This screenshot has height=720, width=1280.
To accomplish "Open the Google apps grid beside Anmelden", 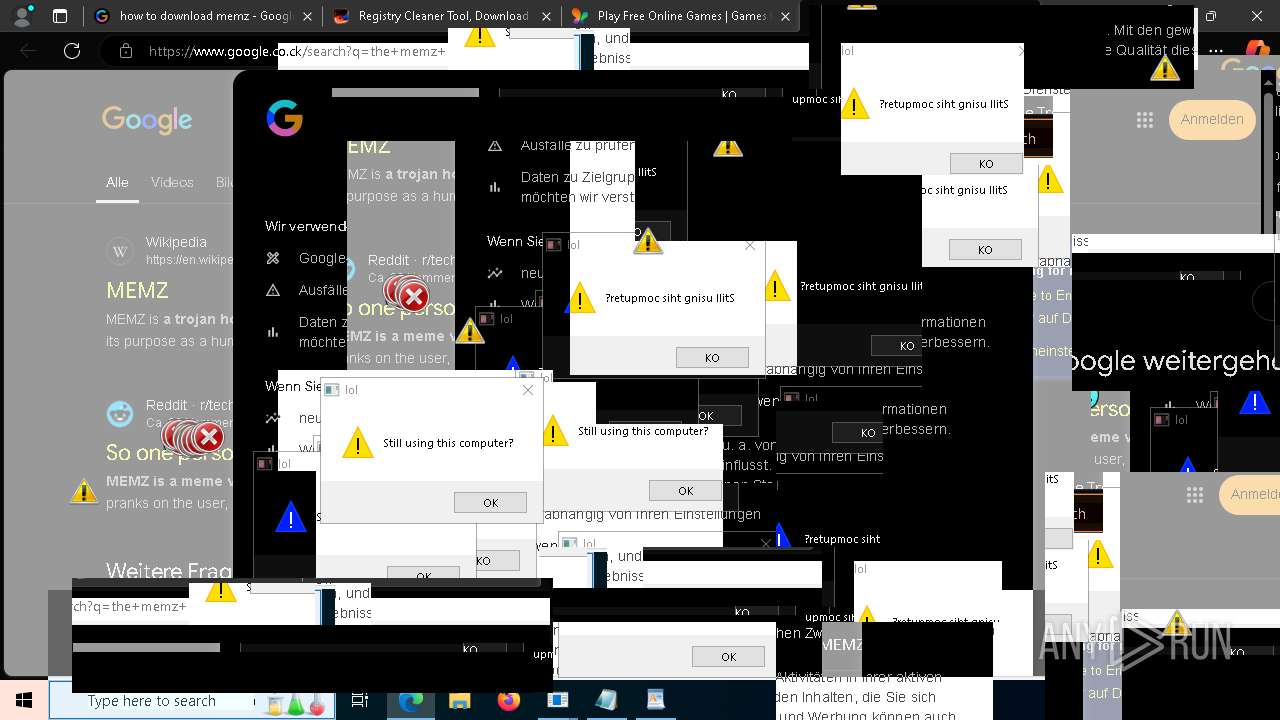I will [x=1145, y=120].
